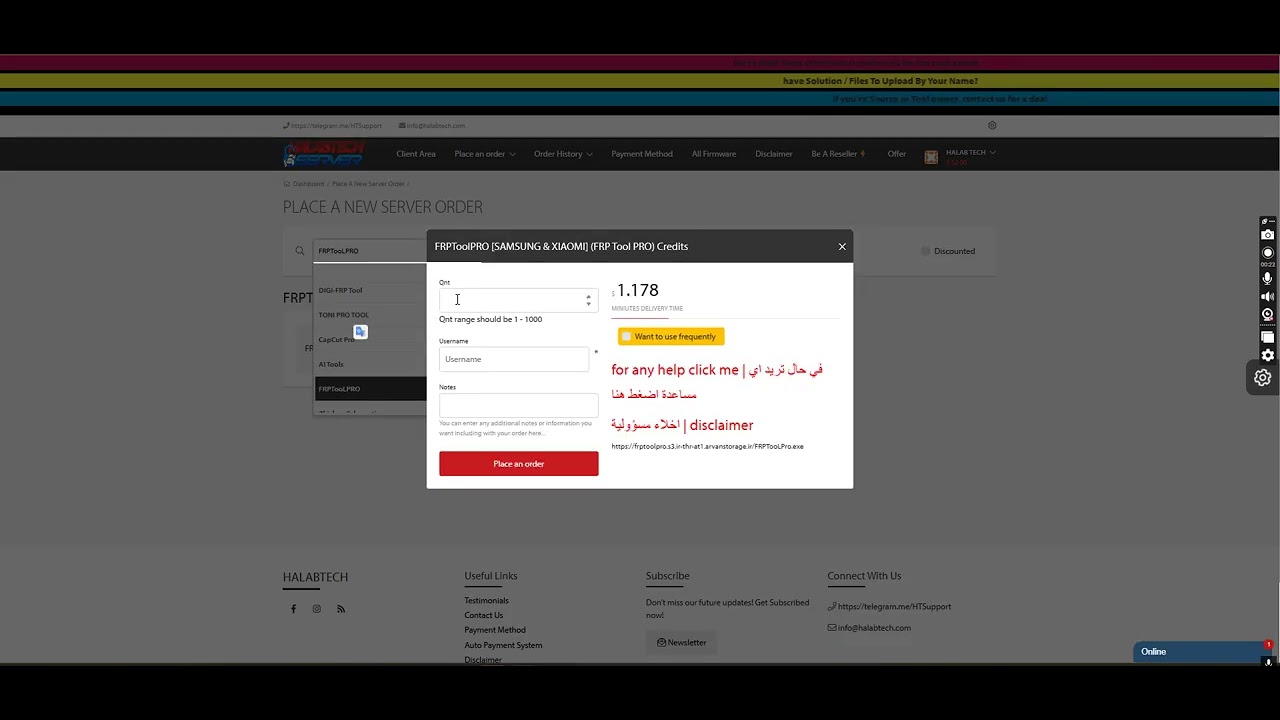Click the Qnt quantity input field
Image resolution: width=1280 pixels, height=720 pixels.
518,300
